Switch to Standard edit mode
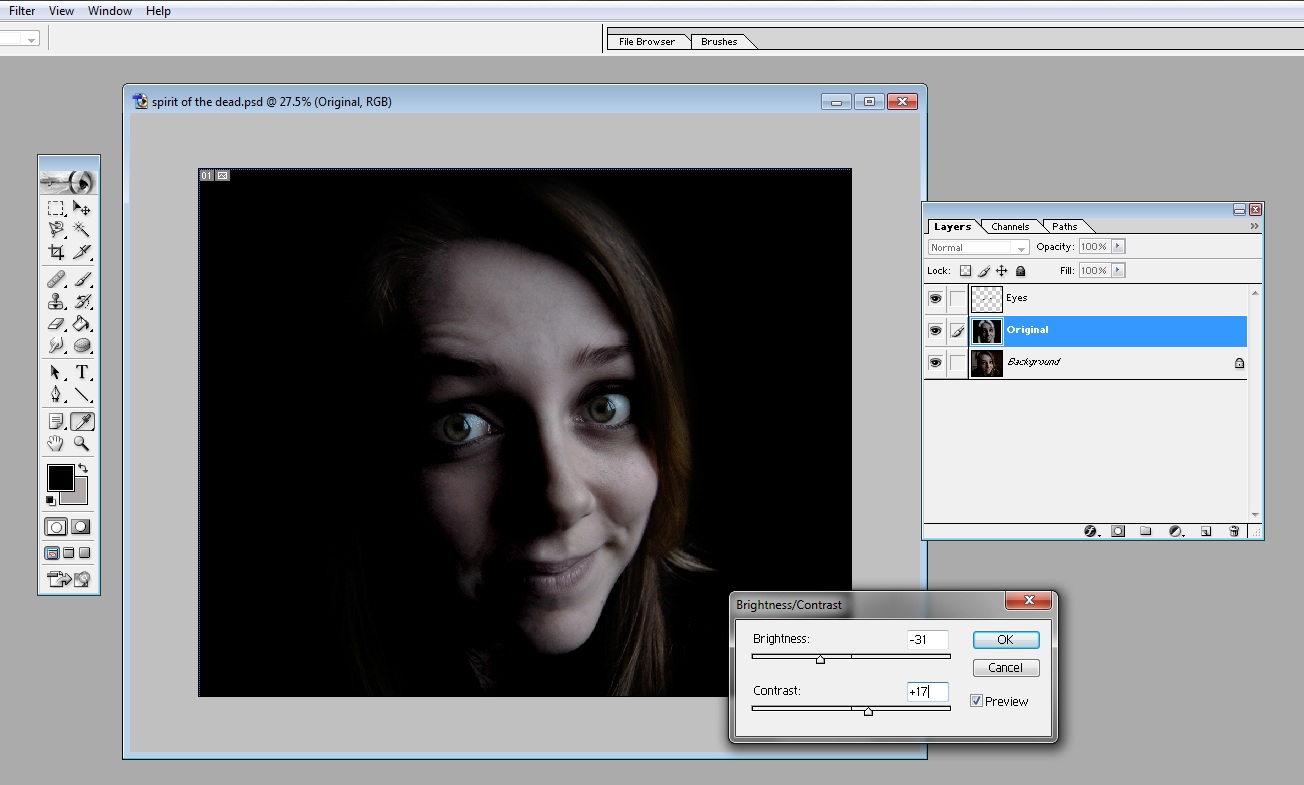The height and width of the screenshot is (785, 1304). tap(56, 527)
